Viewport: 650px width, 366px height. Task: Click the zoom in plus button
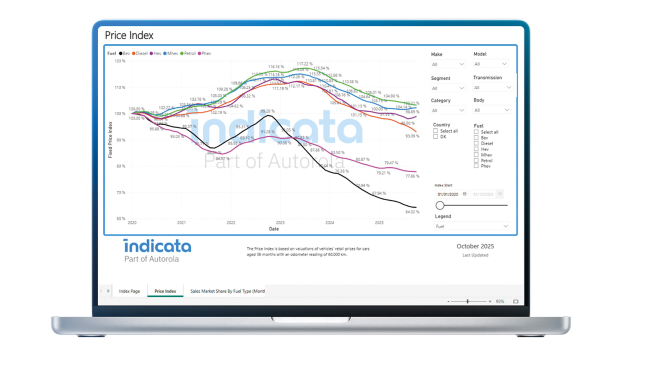pyautogui.click(x=490, y=301)
